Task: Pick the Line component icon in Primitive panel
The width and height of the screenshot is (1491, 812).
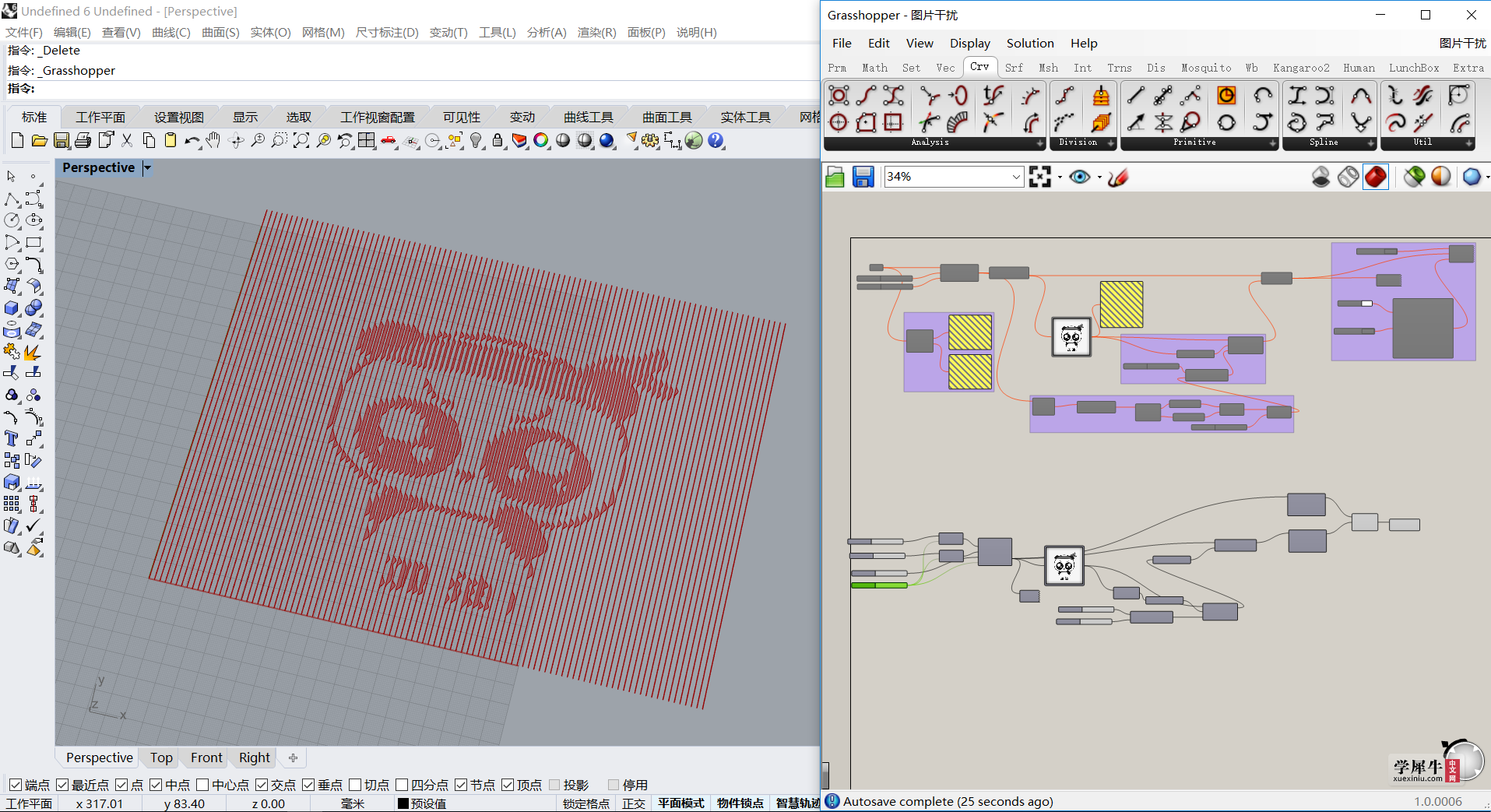Action: [x=1136, y=96]
